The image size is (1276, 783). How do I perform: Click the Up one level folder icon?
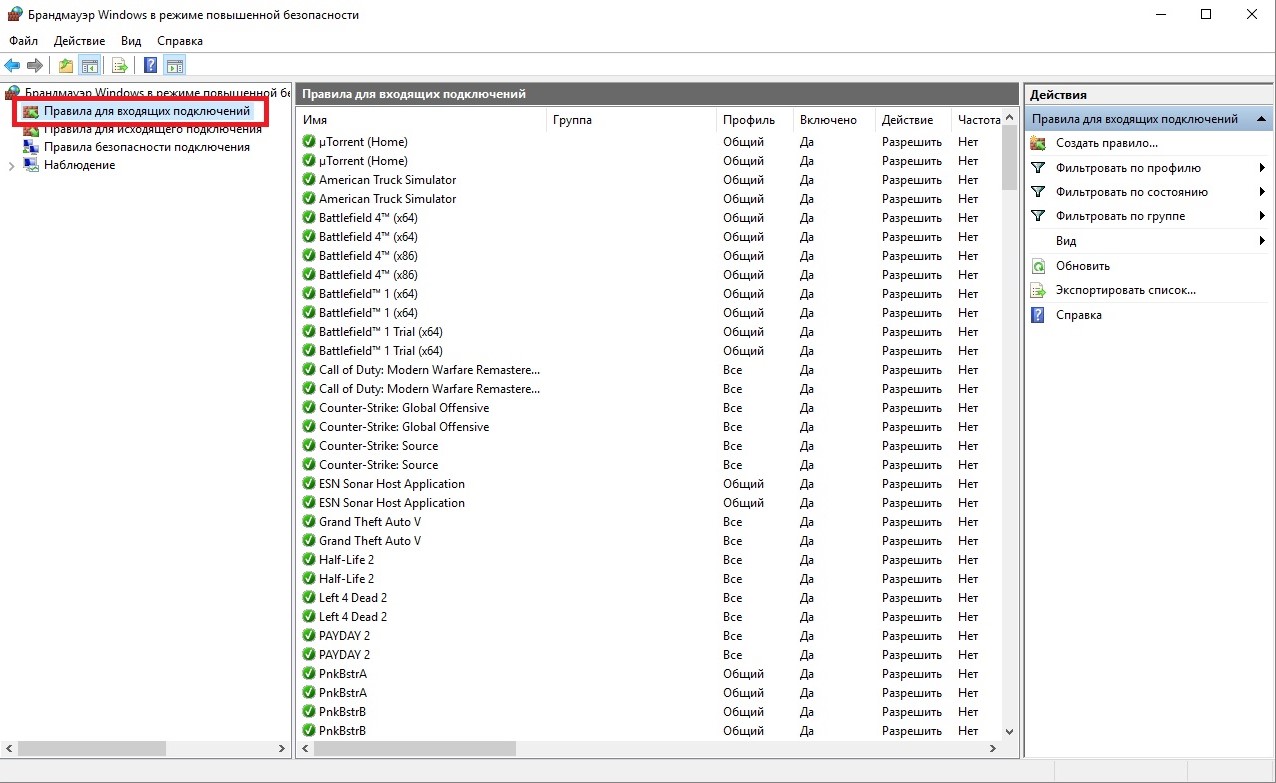pyautogui.click(x=66, y=66)
